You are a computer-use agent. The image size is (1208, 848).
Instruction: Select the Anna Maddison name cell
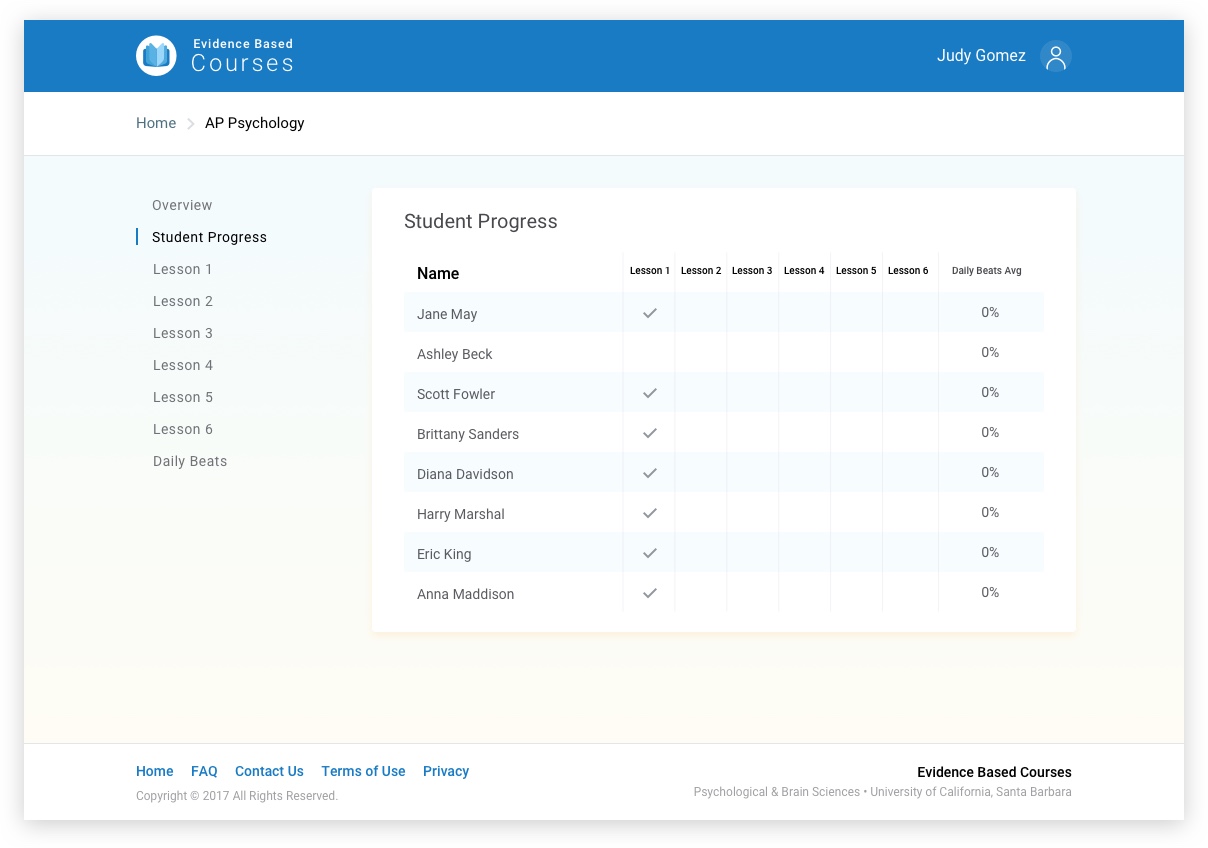click(466, 594)
